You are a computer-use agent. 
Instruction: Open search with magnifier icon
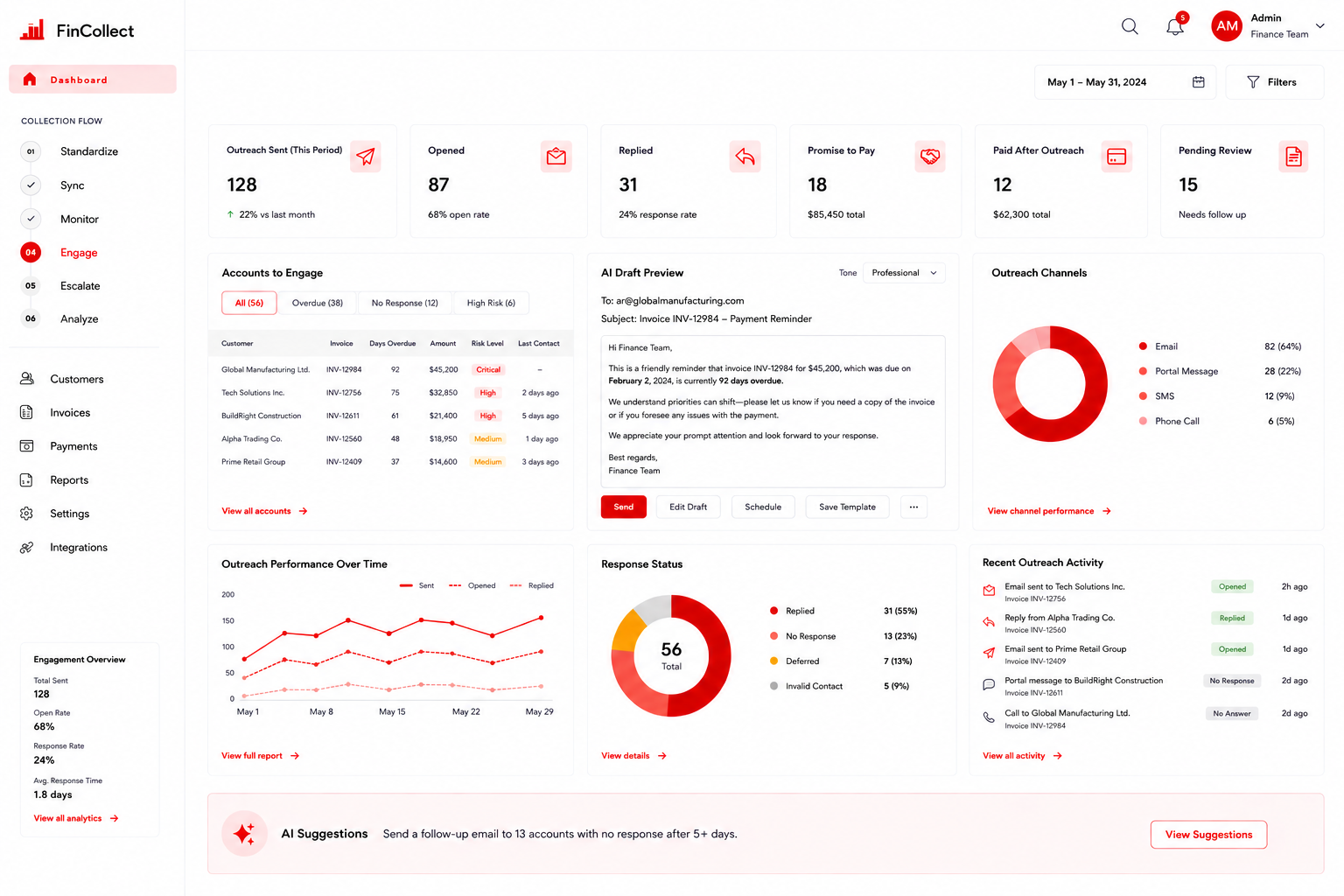pyautogui.click(x=1130, y=26)
